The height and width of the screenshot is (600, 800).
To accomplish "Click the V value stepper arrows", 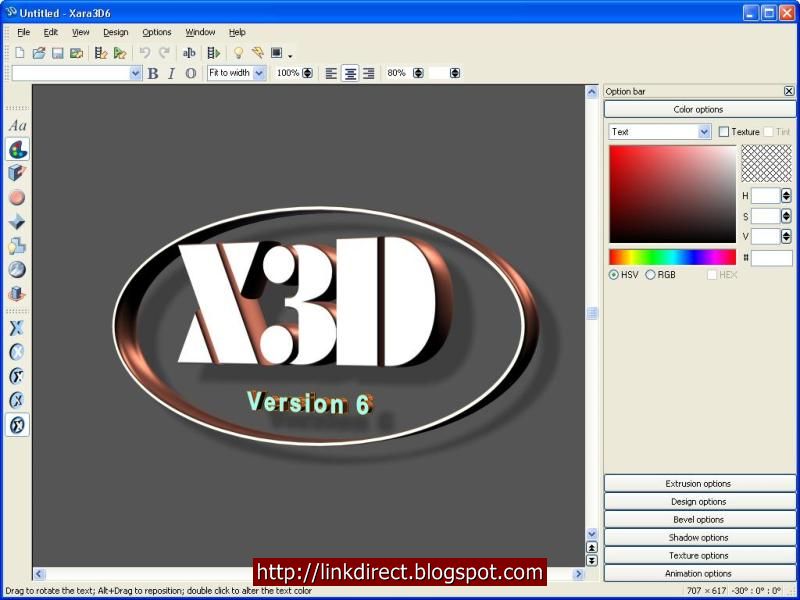I will pyautogui.click(x=786, y=236).
